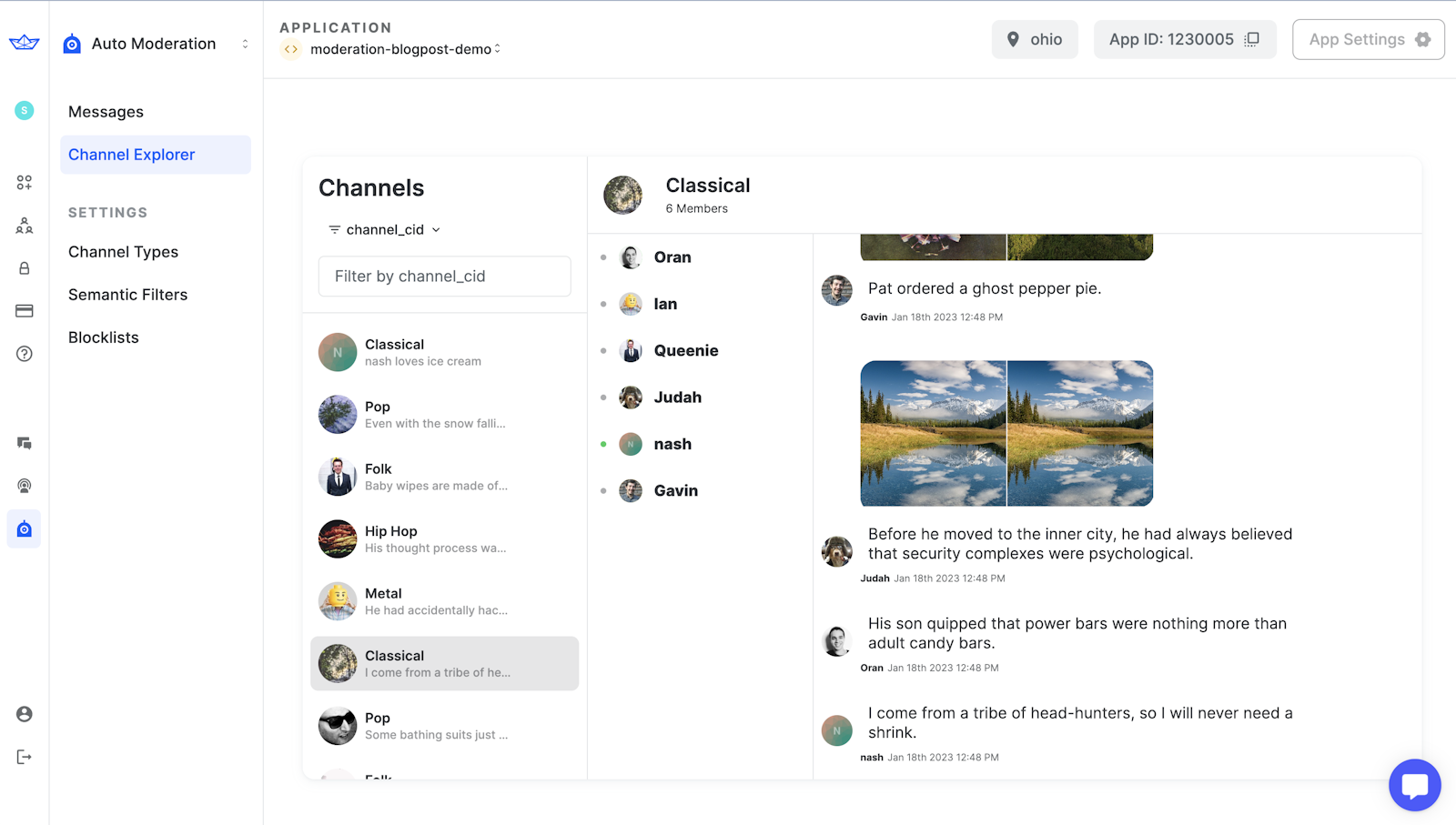Open the Blocklists settings page
The height and width of the screenshot is (825, 1456).
pos(104,337)
